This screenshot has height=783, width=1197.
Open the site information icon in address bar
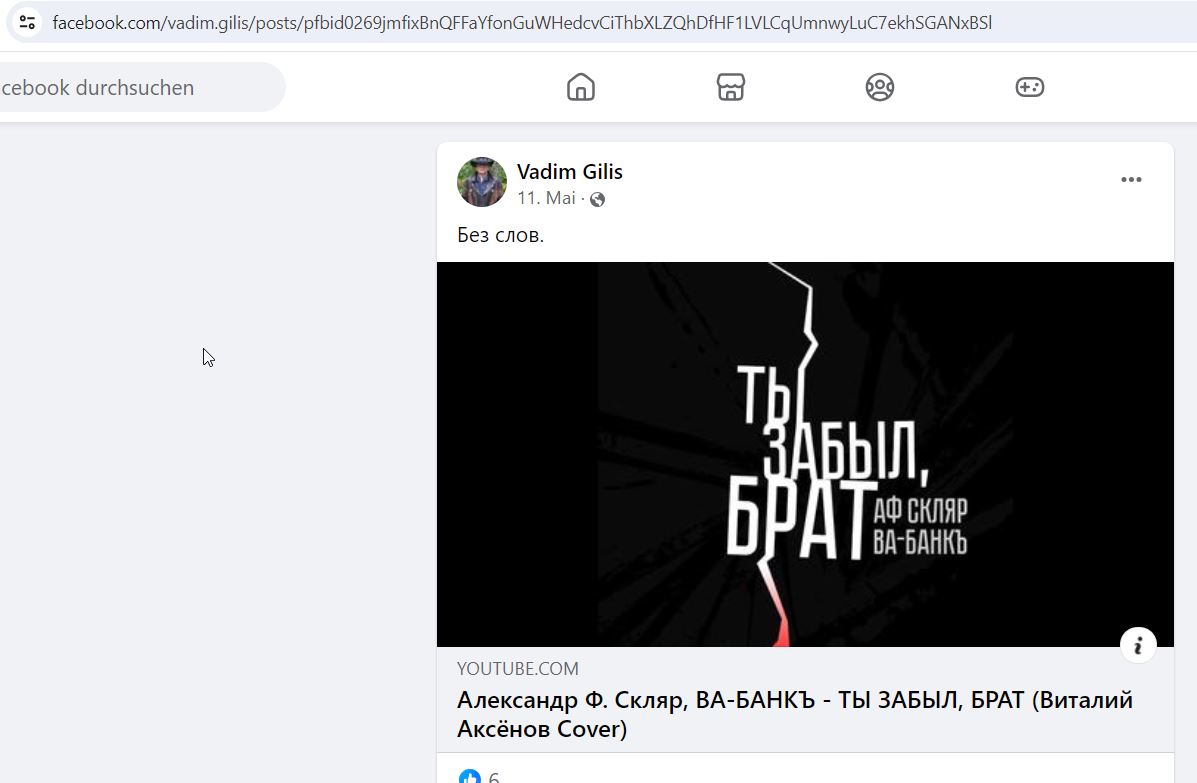27,23
